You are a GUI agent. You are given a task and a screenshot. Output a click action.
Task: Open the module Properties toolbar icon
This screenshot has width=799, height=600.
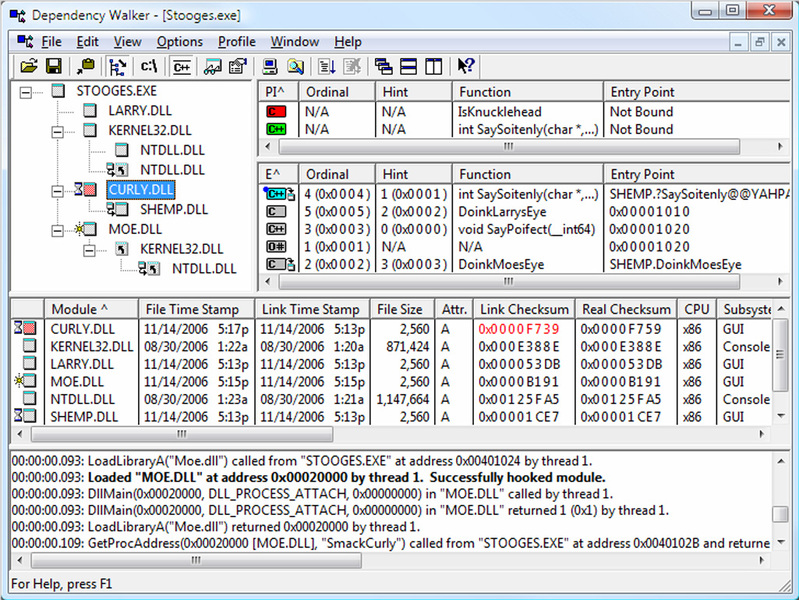(238, 66)
